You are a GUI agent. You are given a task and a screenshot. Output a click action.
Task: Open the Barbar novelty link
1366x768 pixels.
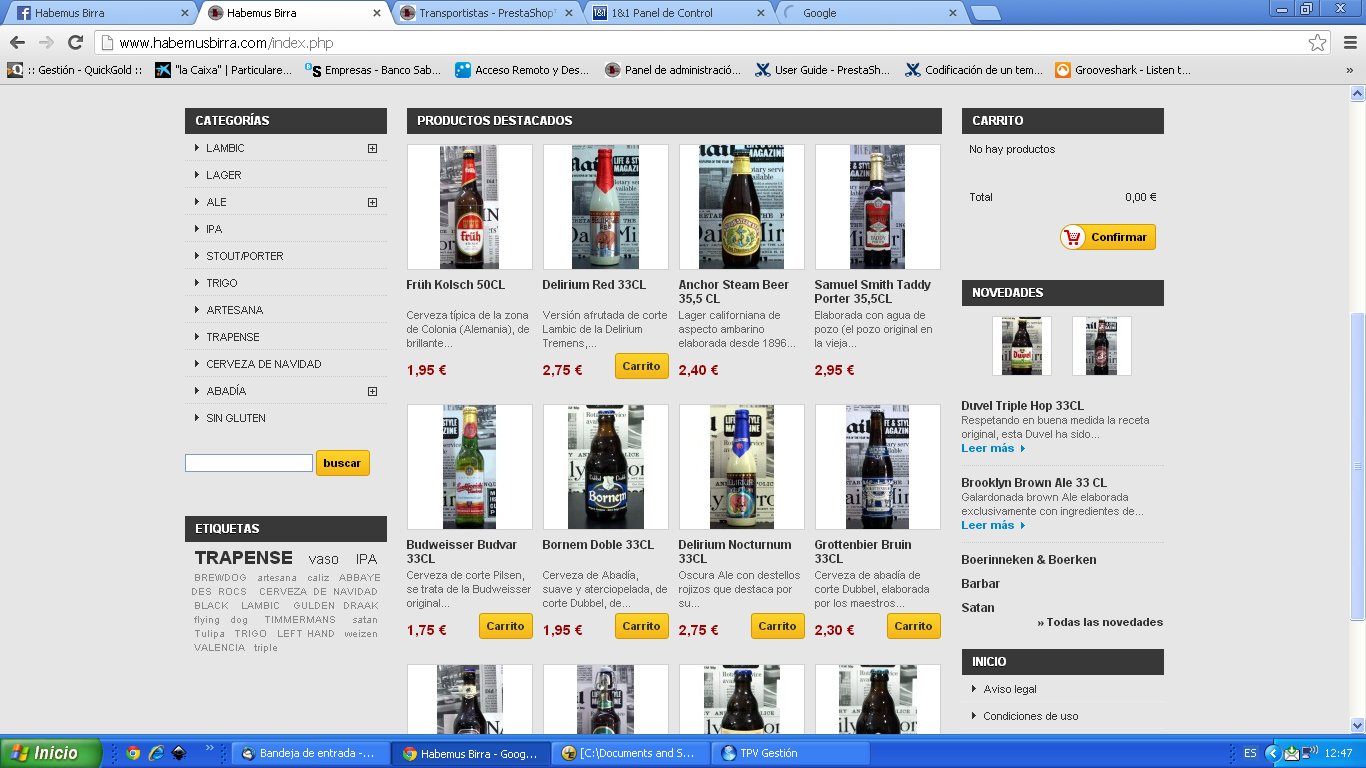click(x=981, y=583)
